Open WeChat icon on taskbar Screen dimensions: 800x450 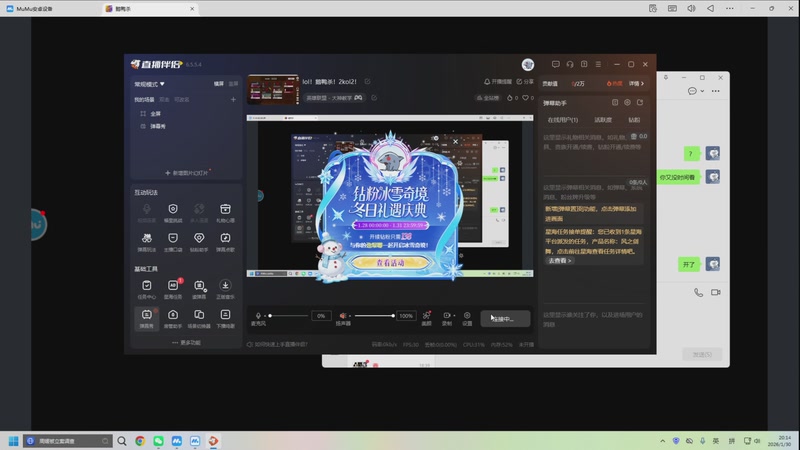tap(158, 441)
